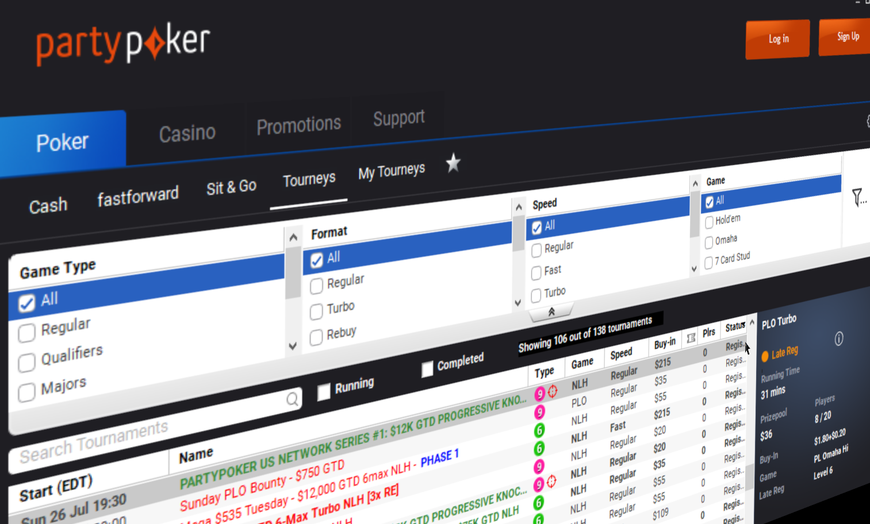Click the filter funnel icon
The height and width of the screenshot is (524, 870).
coord(858,196)
